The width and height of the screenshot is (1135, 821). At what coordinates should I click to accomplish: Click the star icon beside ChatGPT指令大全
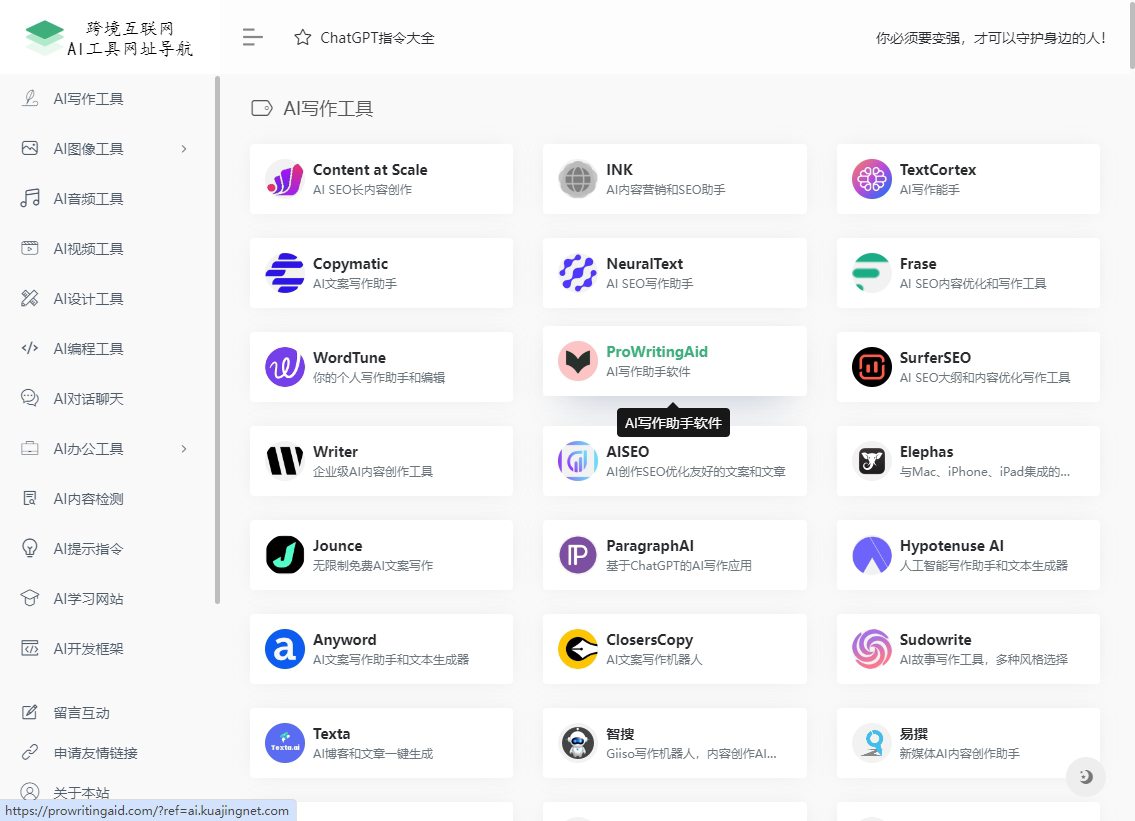(303, 38)
